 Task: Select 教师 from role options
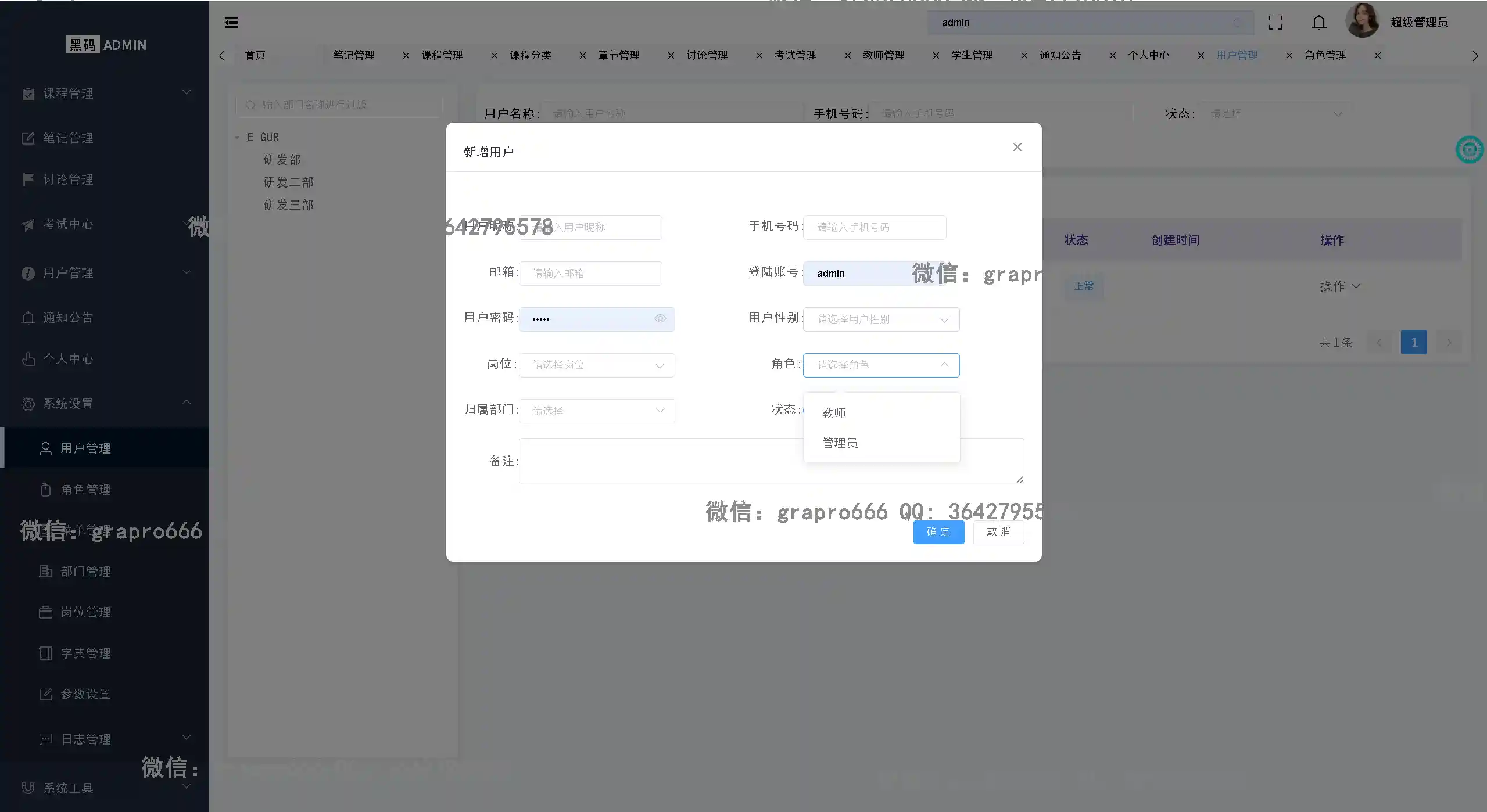pyautogui.click(x=834, y=413)
